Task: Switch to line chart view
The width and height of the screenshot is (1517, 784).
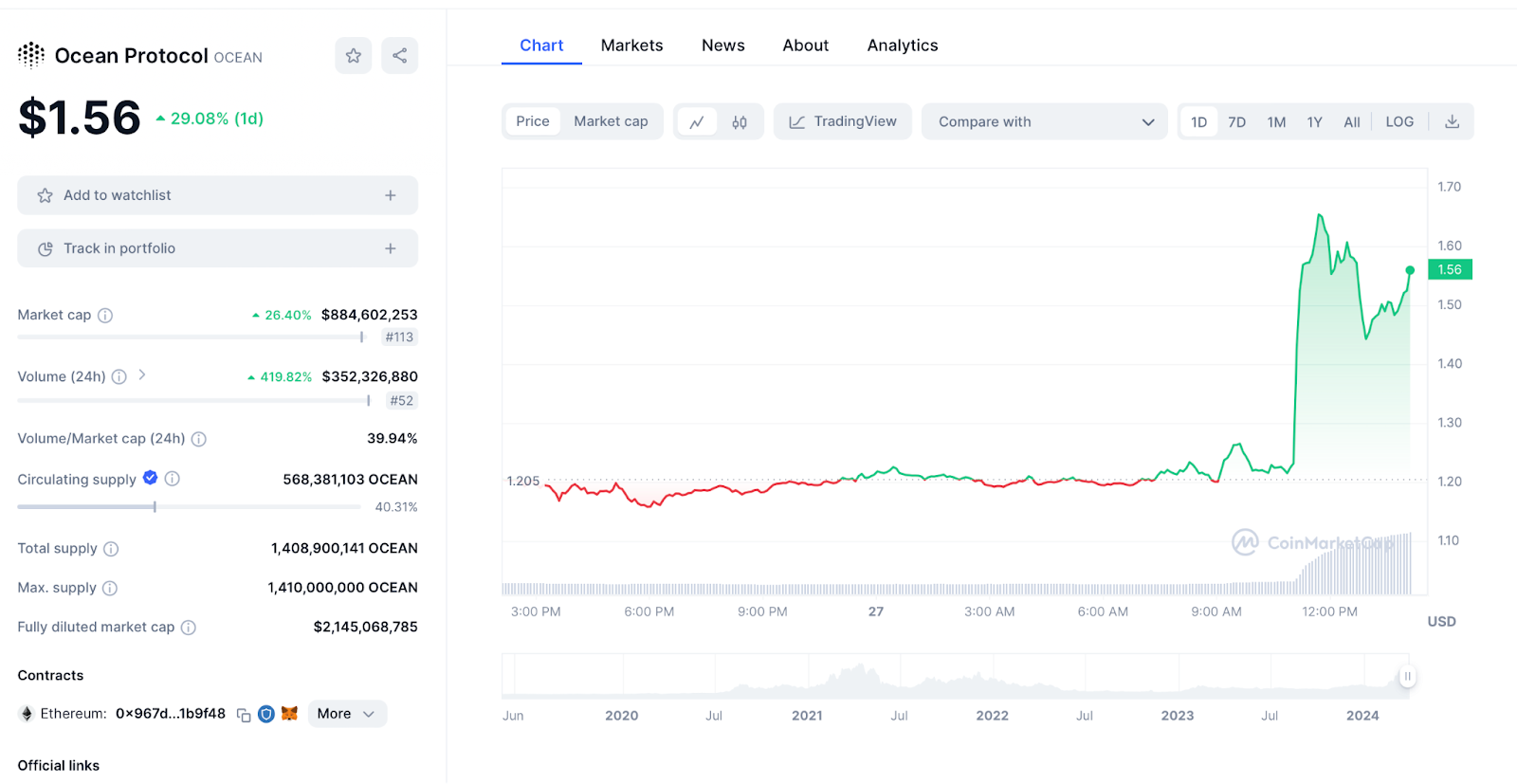Action: 697,122
